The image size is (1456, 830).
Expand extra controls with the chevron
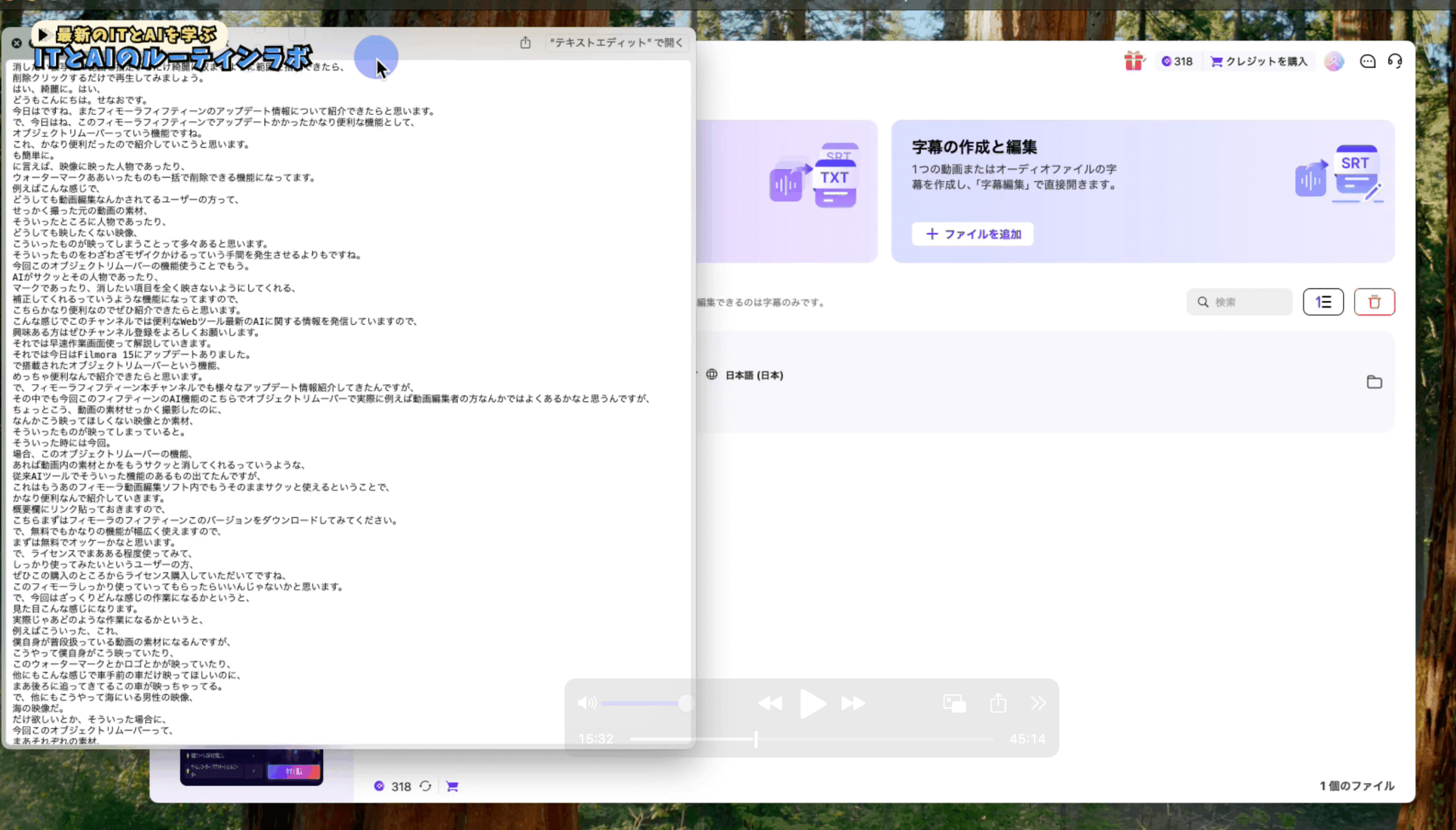pos(1038,703)
